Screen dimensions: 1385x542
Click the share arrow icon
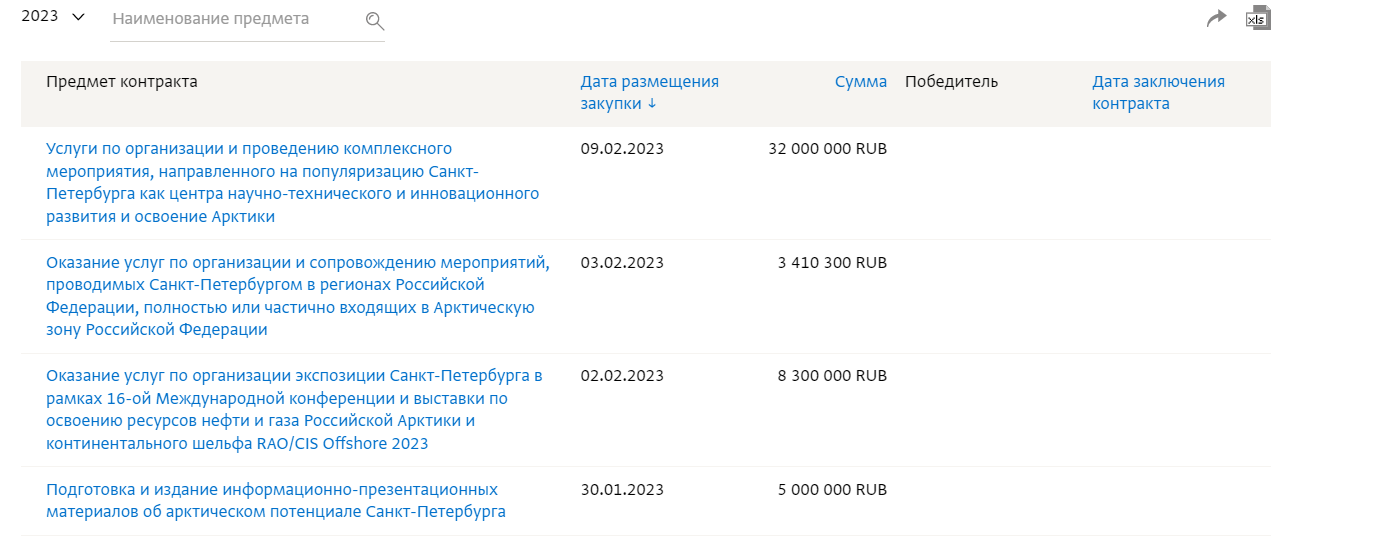(1216, 18)
